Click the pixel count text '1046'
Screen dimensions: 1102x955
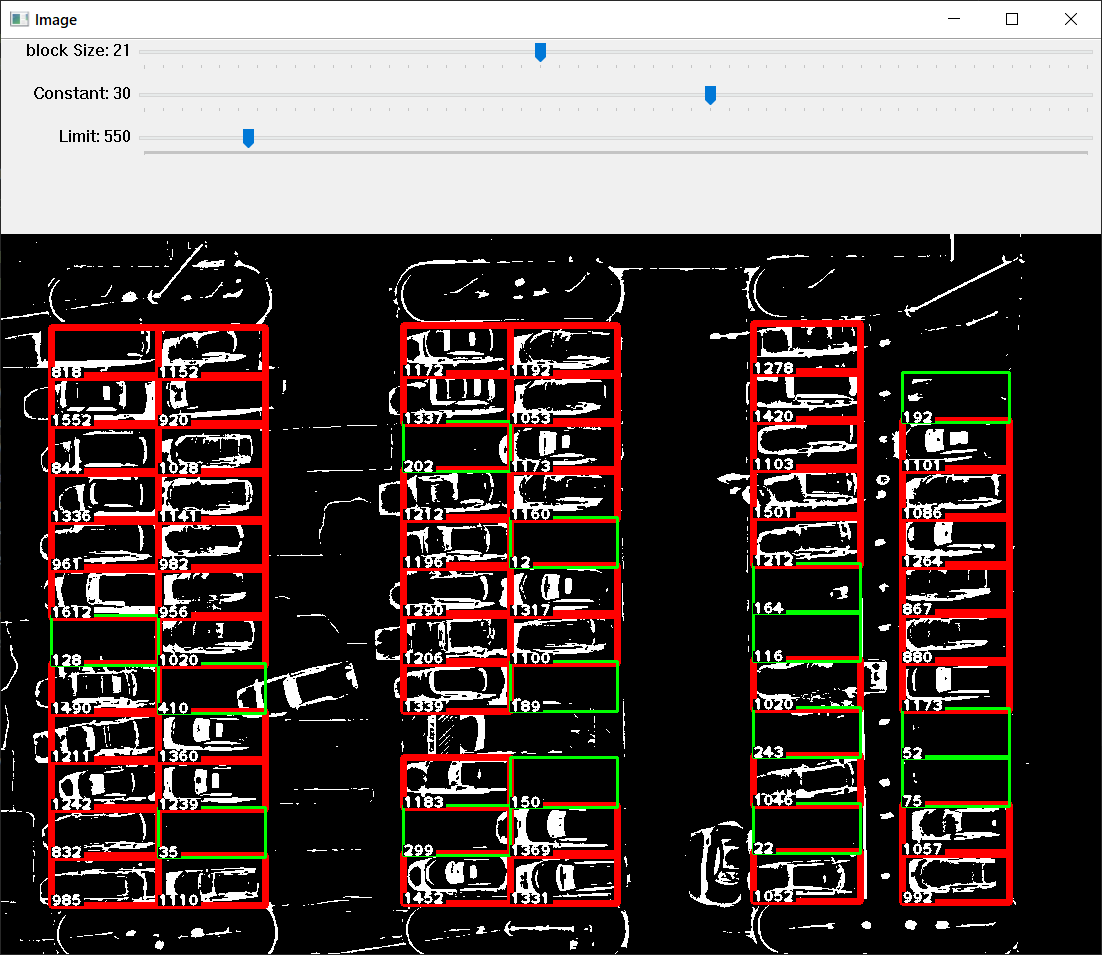click(x=774, y=800)
